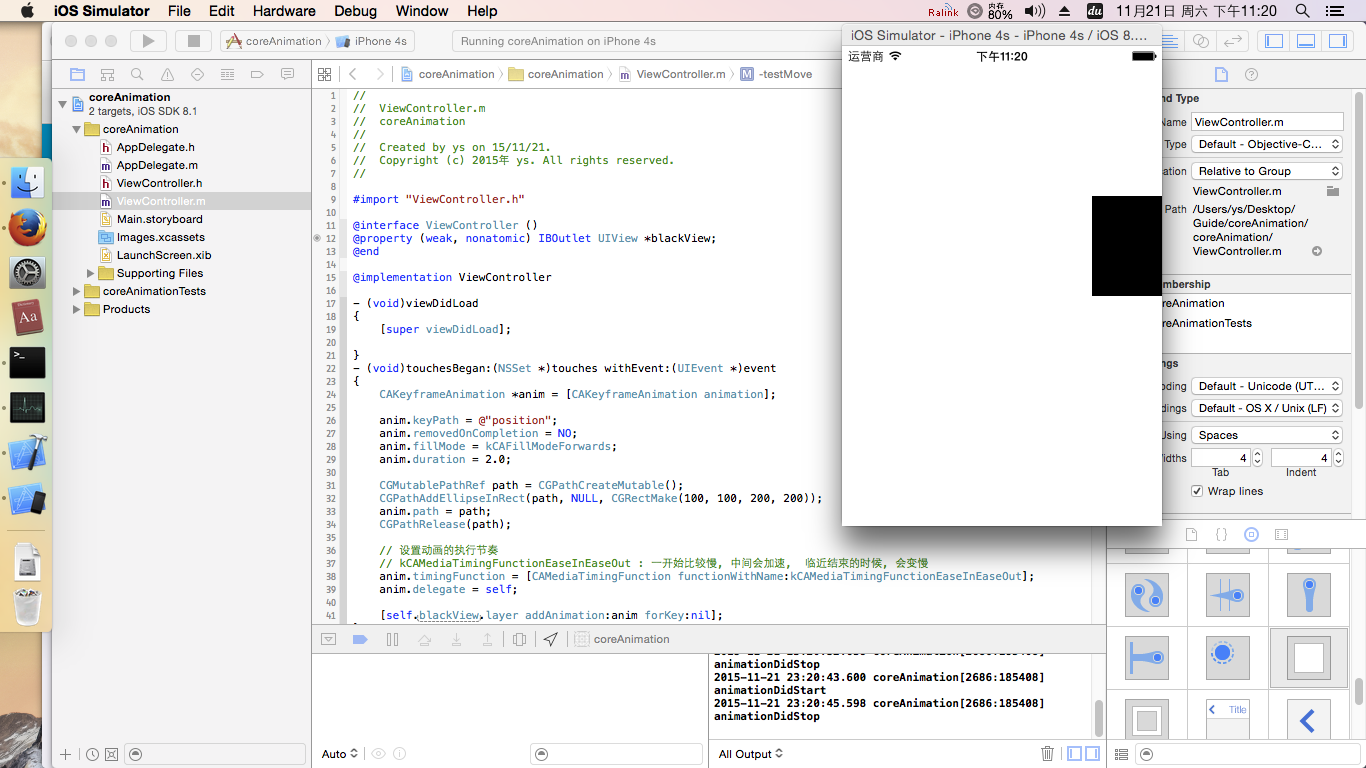Open the Text Encoding Unicode dropdown
1366x768 pixels.
click(x=1267, y=386)
